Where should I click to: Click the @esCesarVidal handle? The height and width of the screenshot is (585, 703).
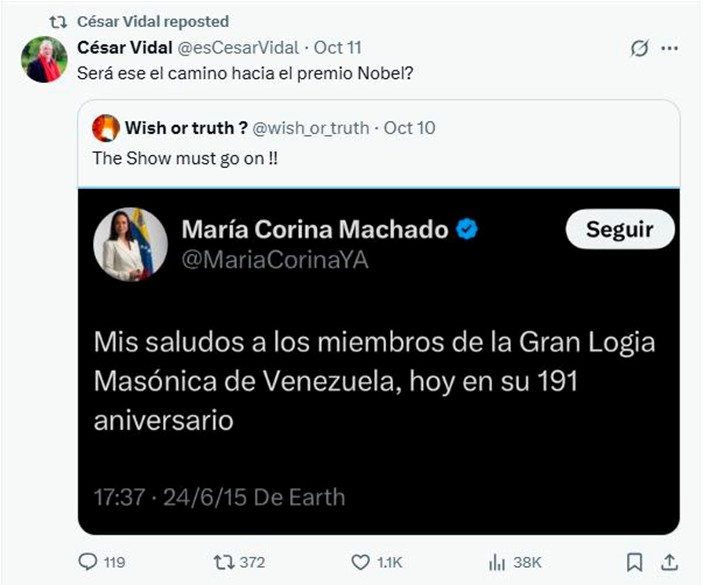[241, 47]
